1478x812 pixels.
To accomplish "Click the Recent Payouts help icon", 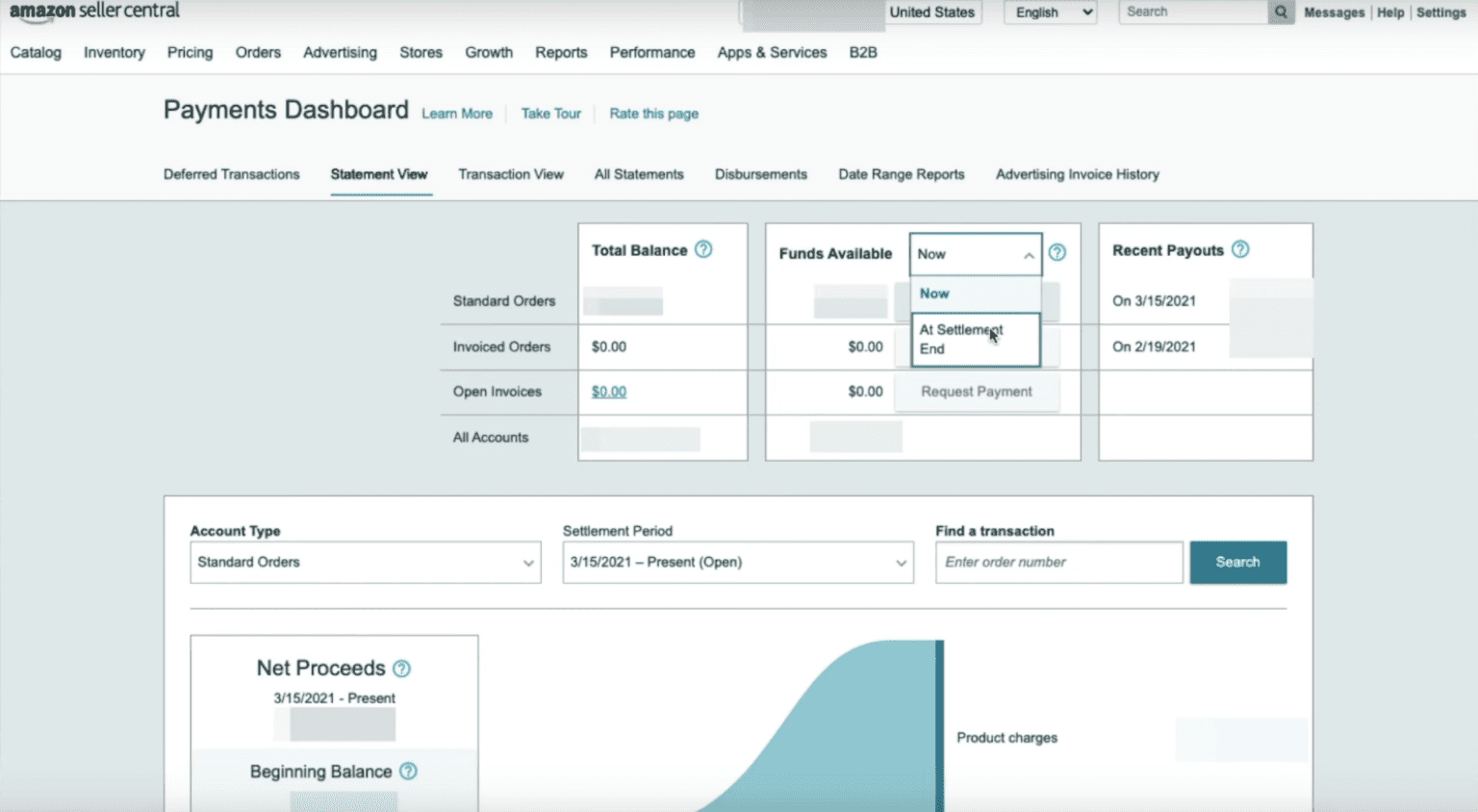I will 1240,249.
